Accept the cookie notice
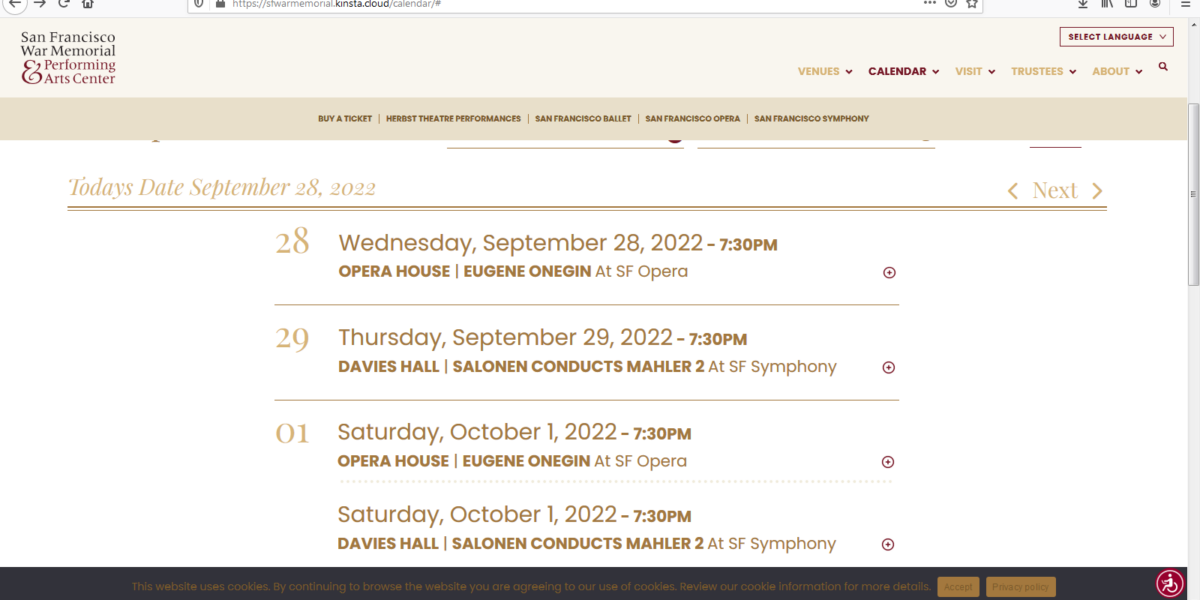Image resolution: width=1200 pixels, height=600 pixels. pos(958,587)
